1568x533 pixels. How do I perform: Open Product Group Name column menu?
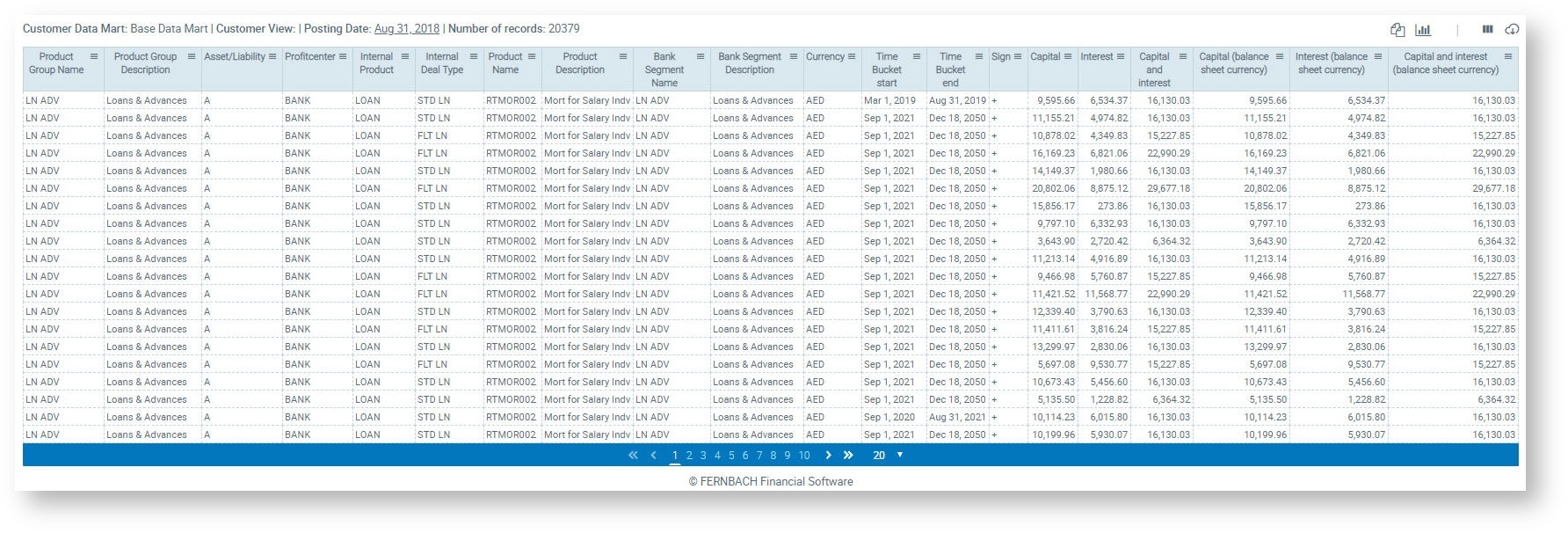pos(94,57)
